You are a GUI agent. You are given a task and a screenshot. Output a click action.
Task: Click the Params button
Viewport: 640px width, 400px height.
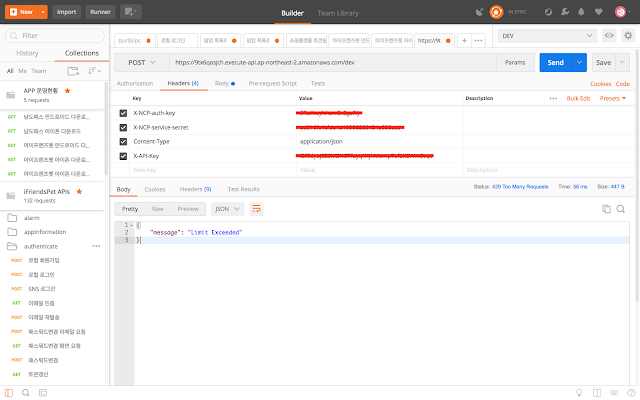[515, 62]
